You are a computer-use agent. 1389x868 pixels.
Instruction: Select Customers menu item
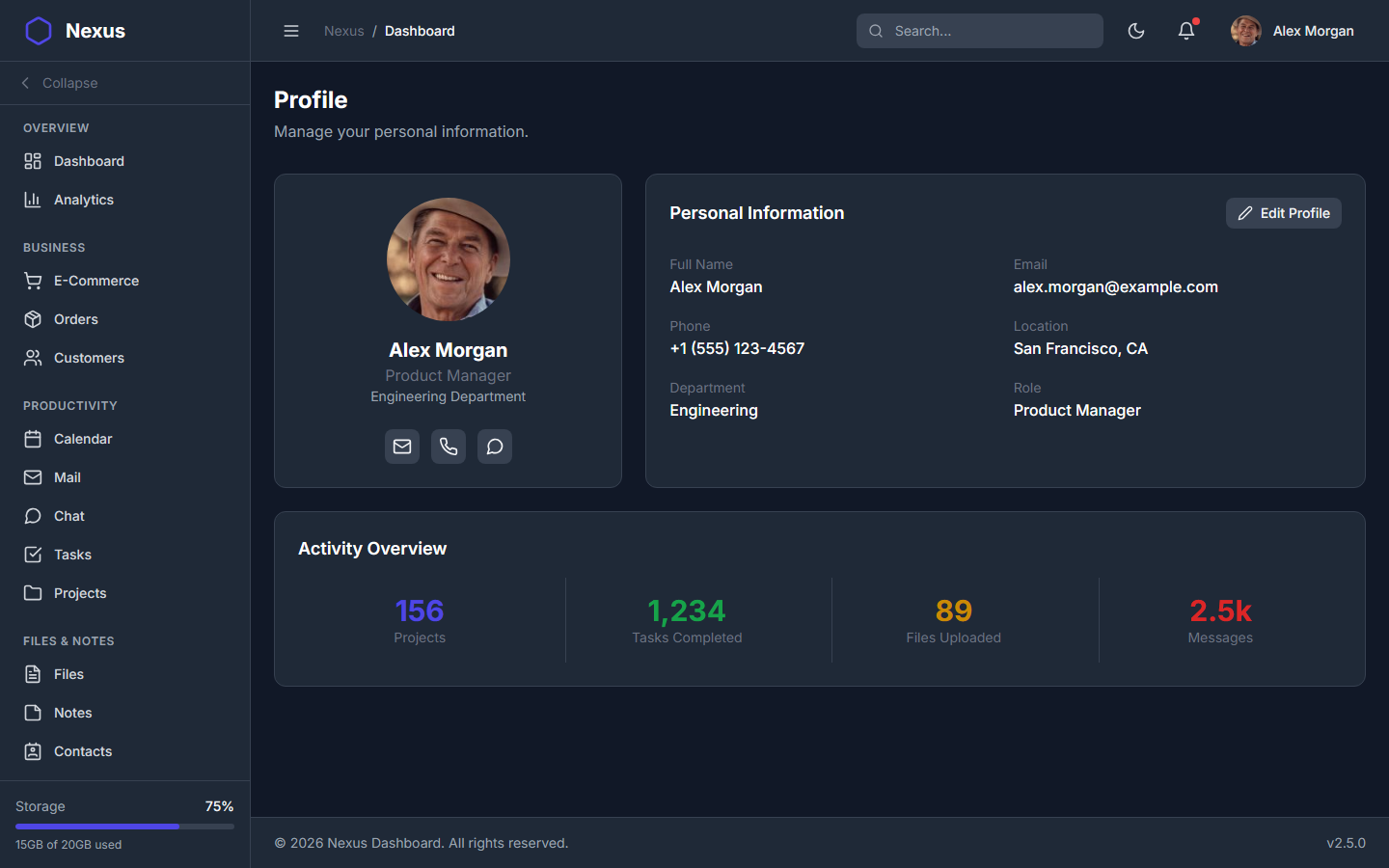pyautogui.click(x=125, y=358)
